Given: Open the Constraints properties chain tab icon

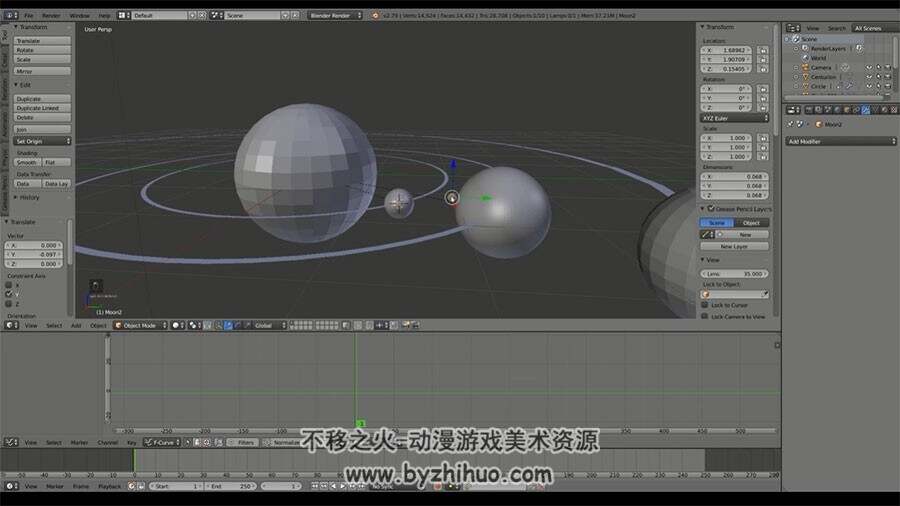Looking at the screenshot, I should [x=856, y=110].
